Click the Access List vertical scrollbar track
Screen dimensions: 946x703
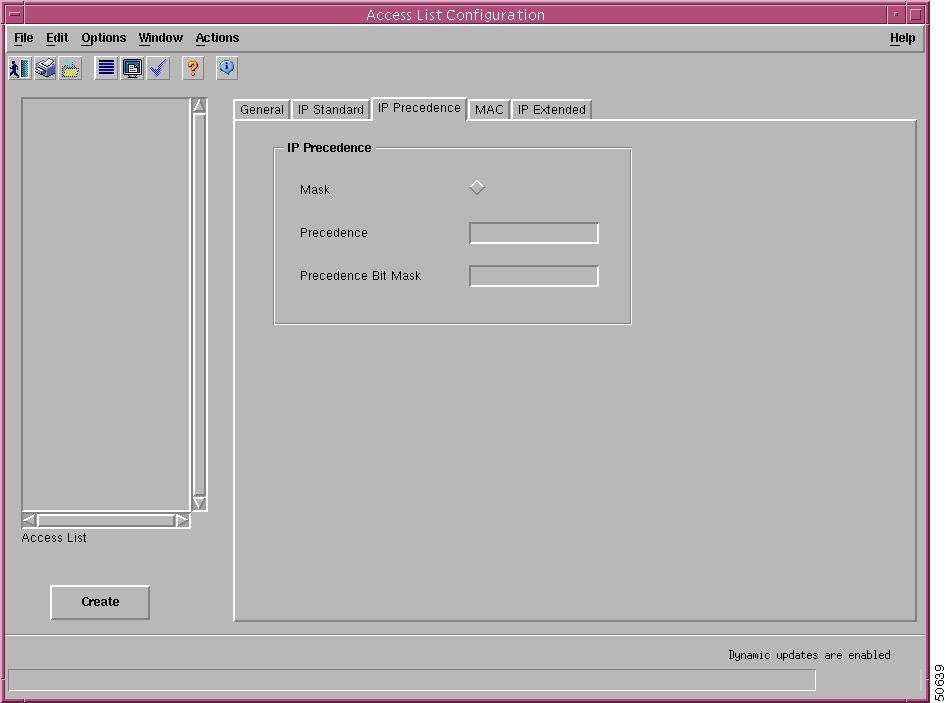199,305
